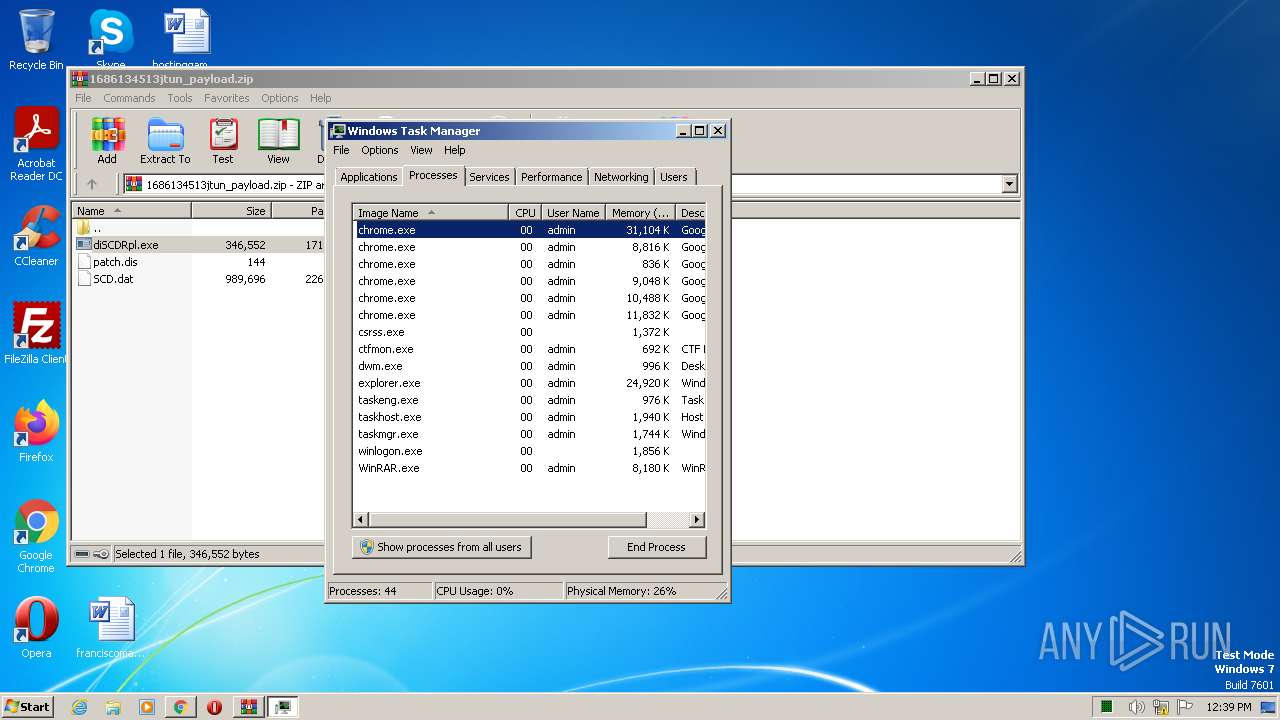The image size is (1280, 720).
Task: Select csrss.exe process row
Action: tap(530, 332)
